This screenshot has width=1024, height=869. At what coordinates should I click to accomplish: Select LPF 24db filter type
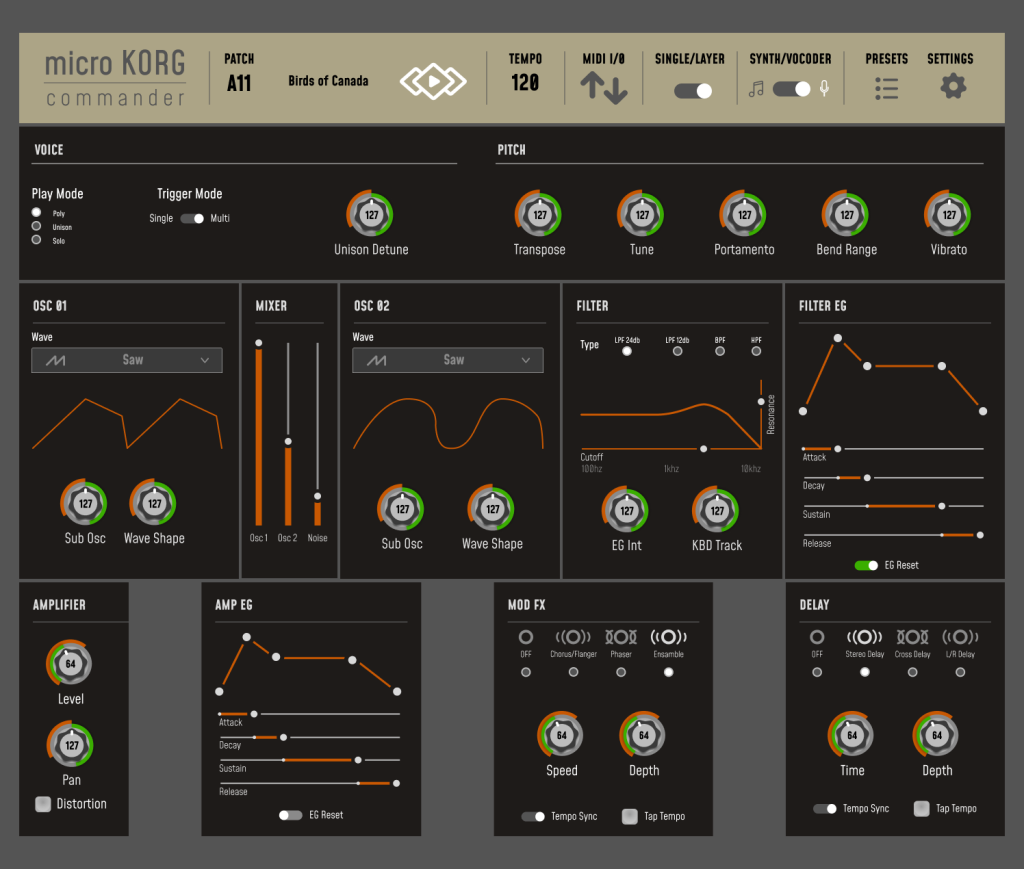626,351
